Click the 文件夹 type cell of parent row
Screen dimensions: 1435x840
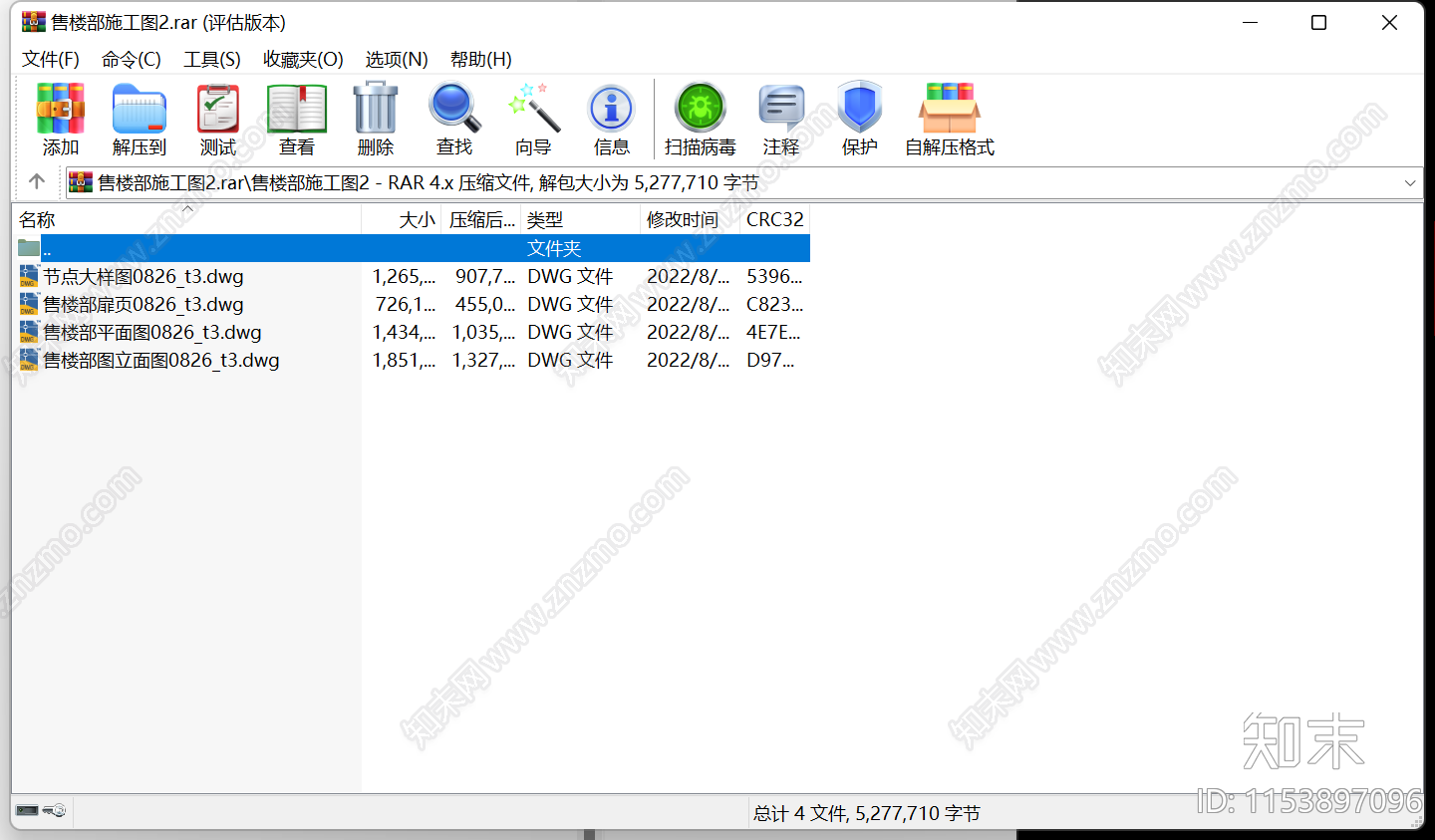tap(554, 248)
